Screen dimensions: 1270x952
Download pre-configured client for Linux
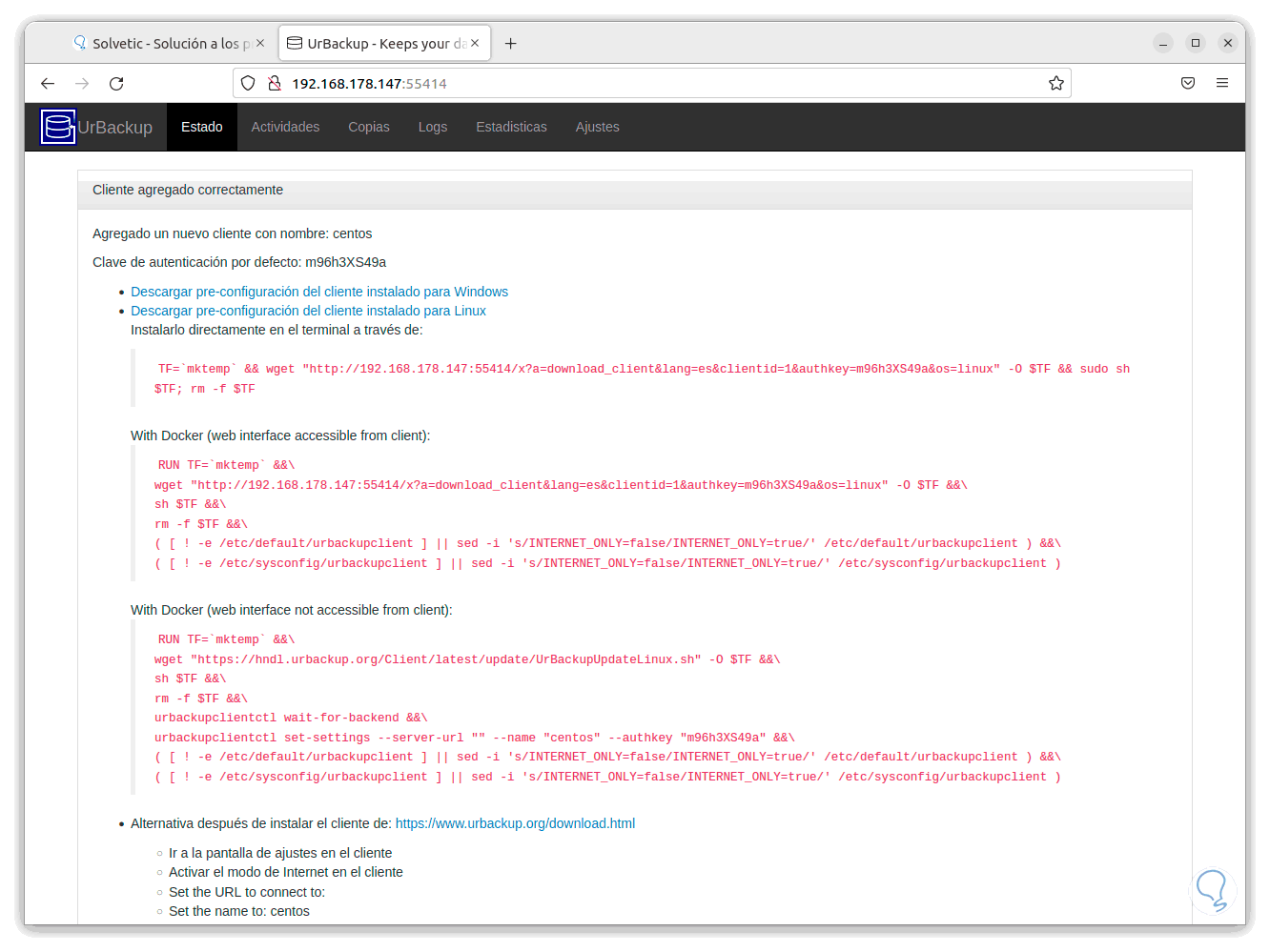308,311
